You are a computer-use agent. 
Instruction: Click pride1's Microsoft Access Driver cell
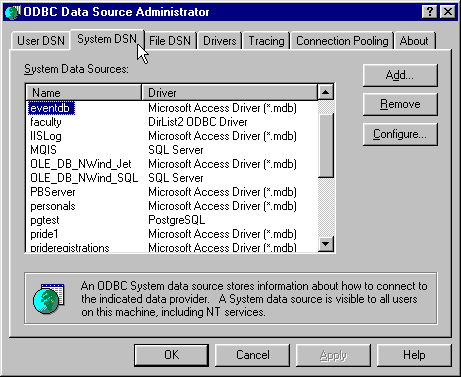[222, 234]
